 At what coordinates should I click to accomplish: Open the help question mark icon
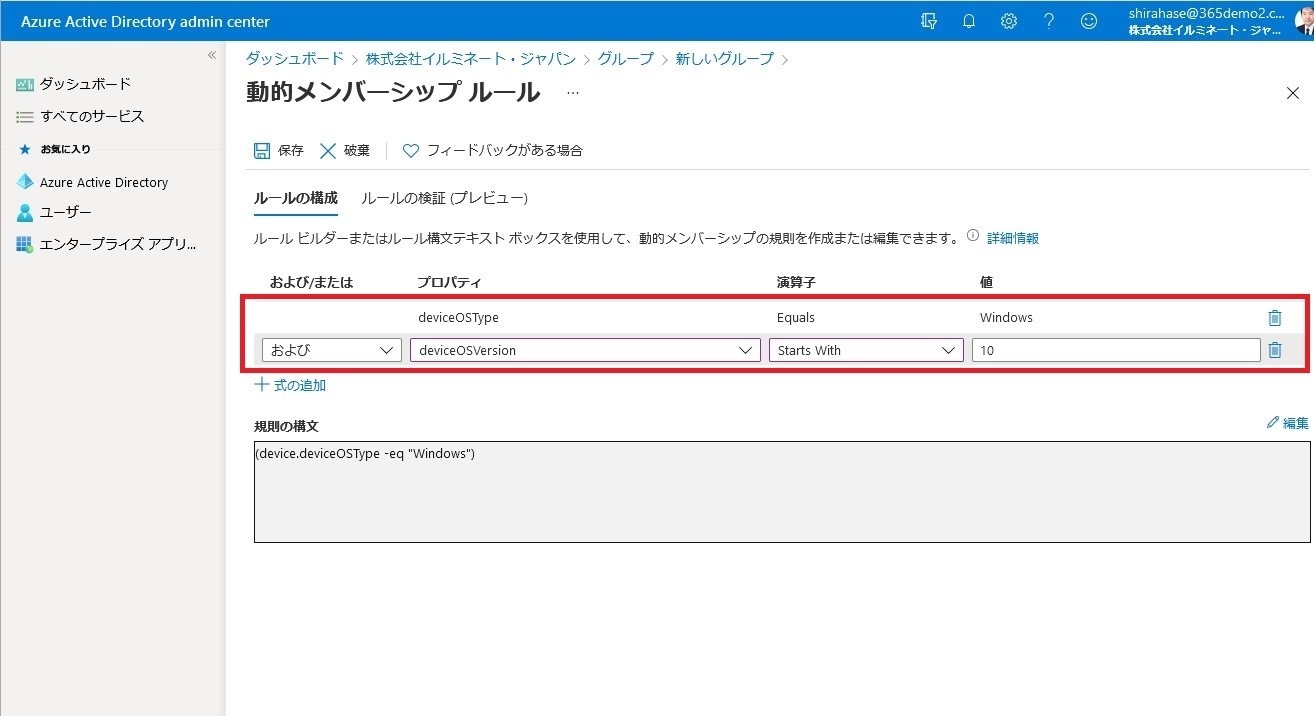coord(1049,21)
